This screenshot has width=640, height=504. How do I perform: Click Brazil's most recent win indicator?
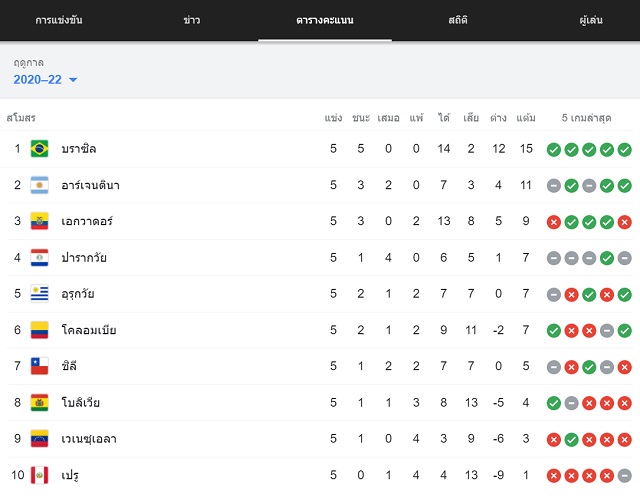click(624, 150)
